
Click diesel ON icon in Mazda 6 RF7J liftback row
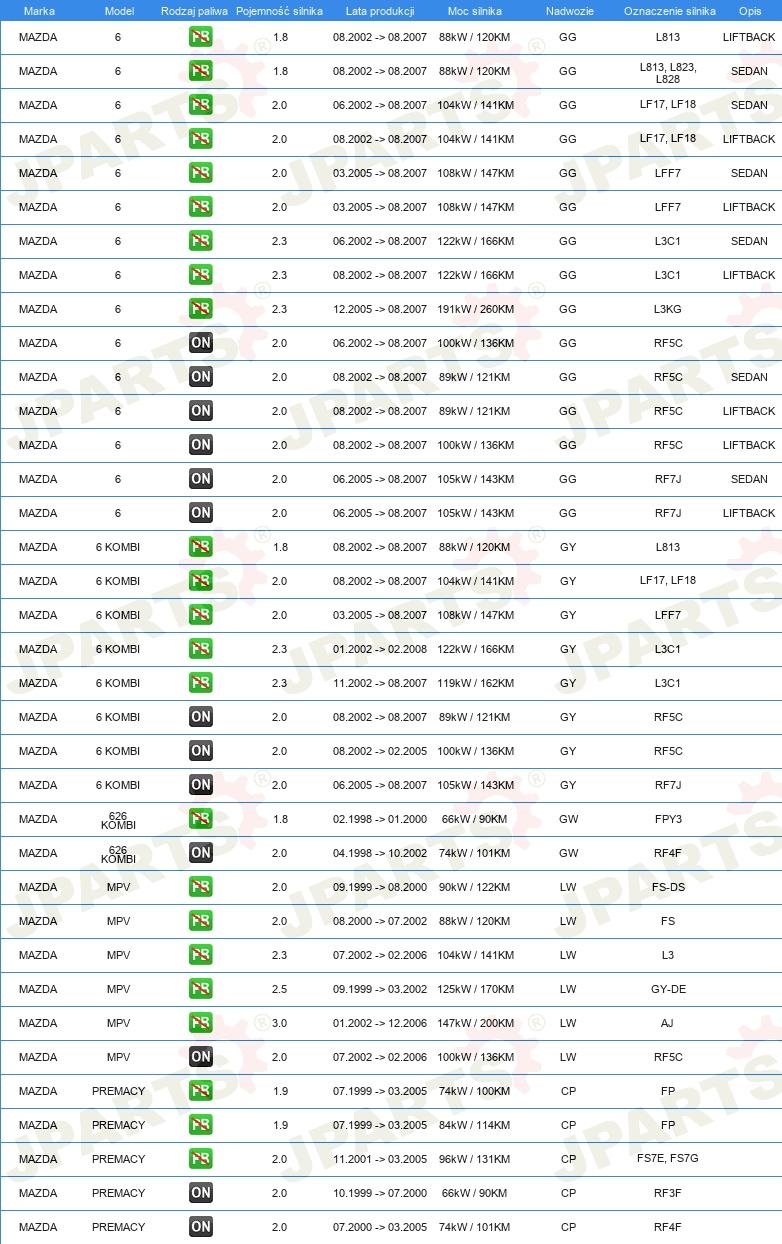click(x=201, y=513)
